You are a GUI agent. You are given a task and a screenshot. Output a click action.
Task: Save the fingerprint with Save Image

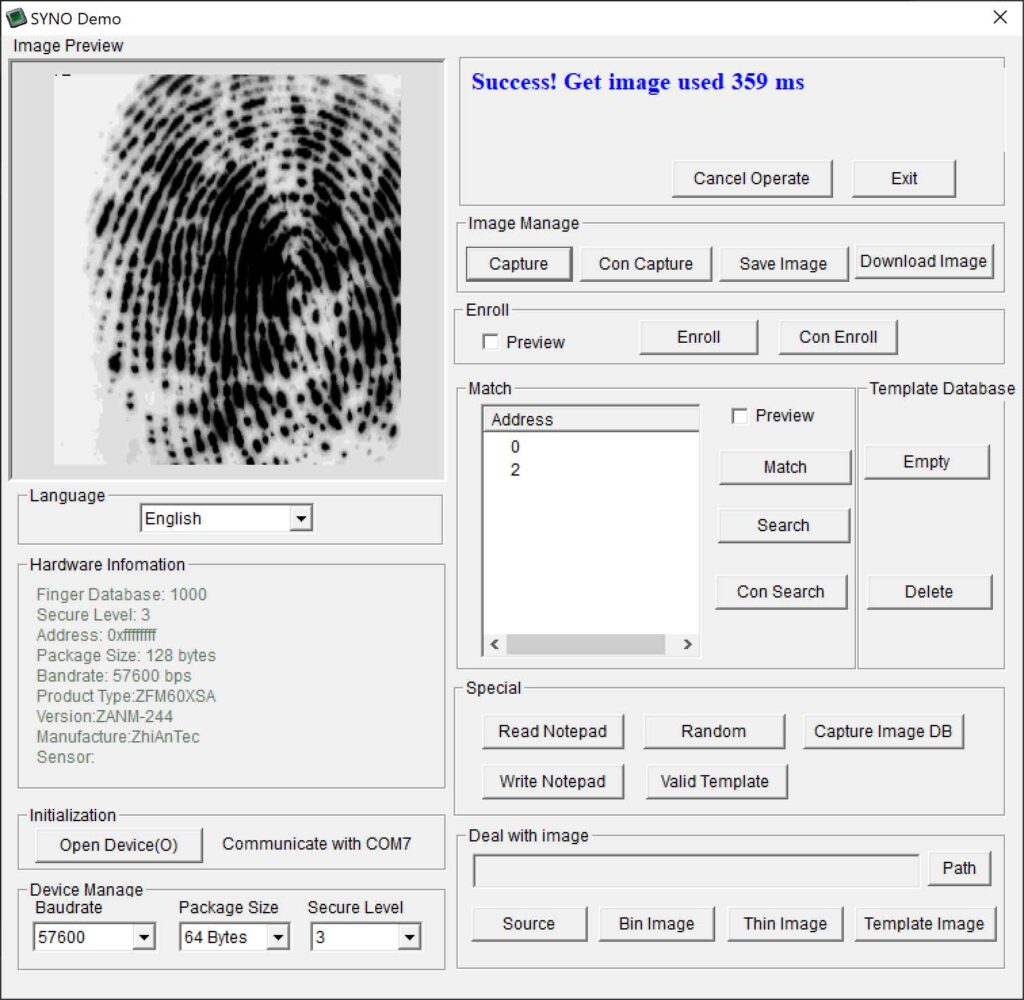click(x=784, y=263)
